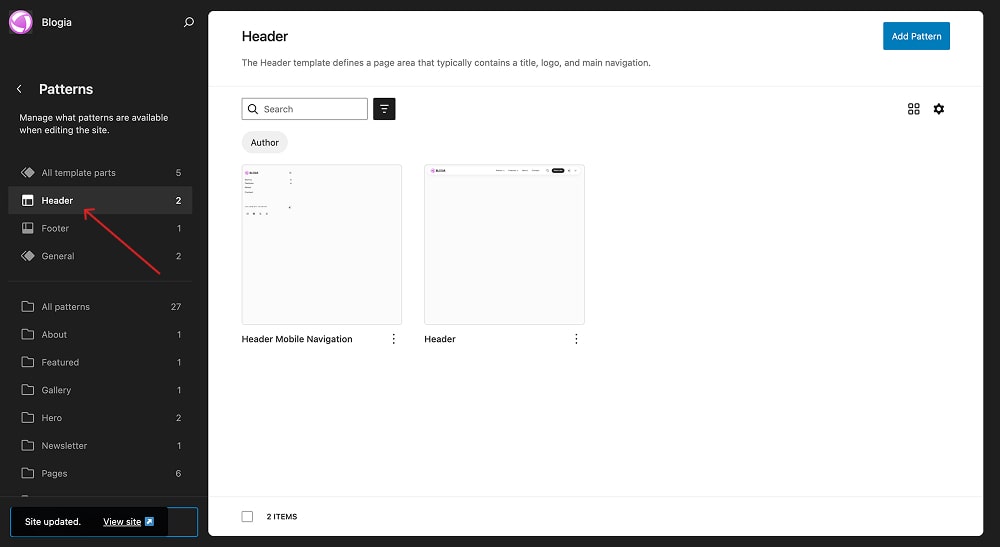Expand the Author filter chip
Image resolution: width=1000 pixels, height=547 pixels.
click(x=264, y=143)
